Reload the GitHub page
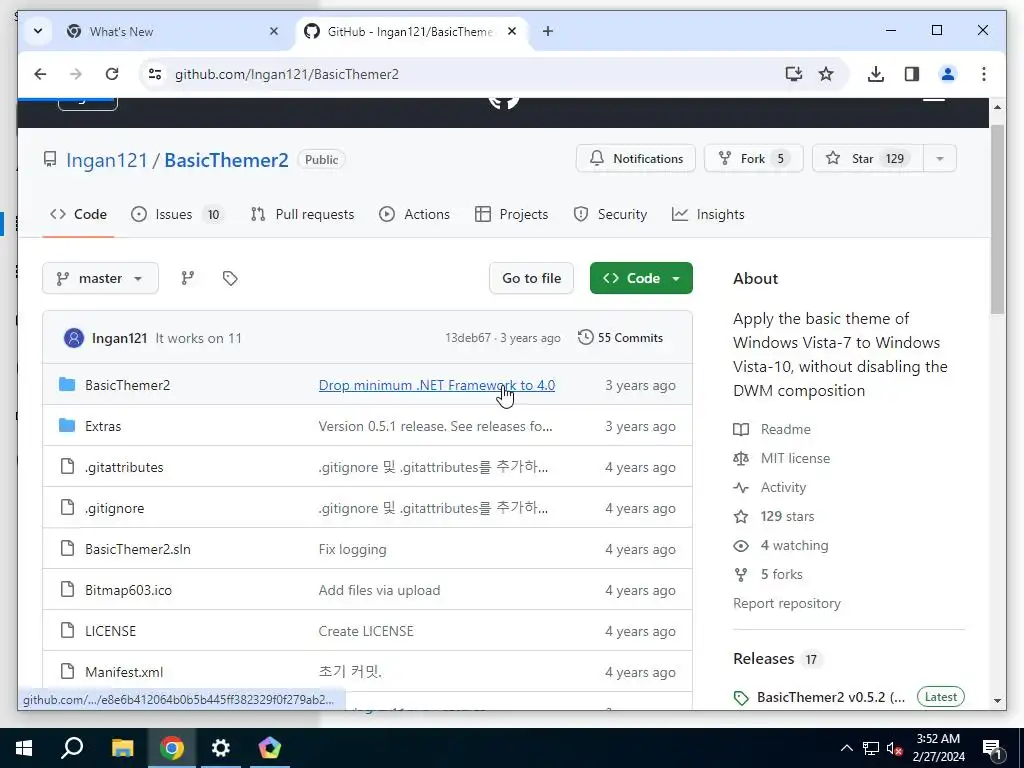This screenshot has height=768, width=1024. point(112,74)
